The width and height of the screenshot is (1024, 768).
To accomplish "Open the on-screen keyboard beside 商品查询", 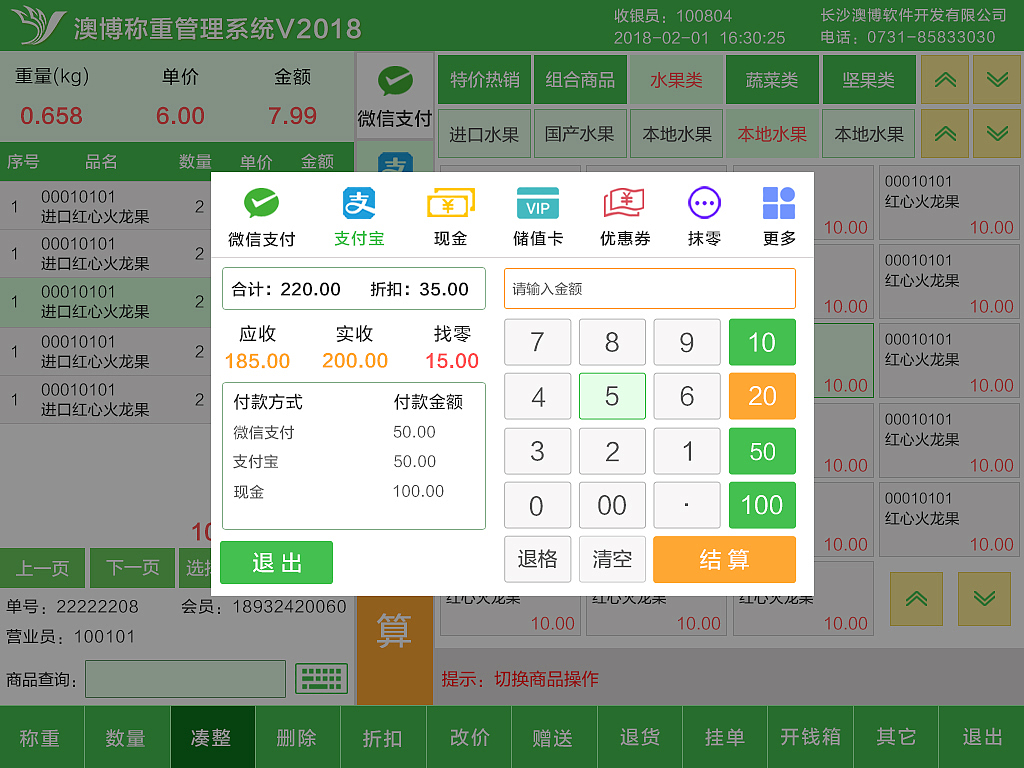I will tap(319, 679).
